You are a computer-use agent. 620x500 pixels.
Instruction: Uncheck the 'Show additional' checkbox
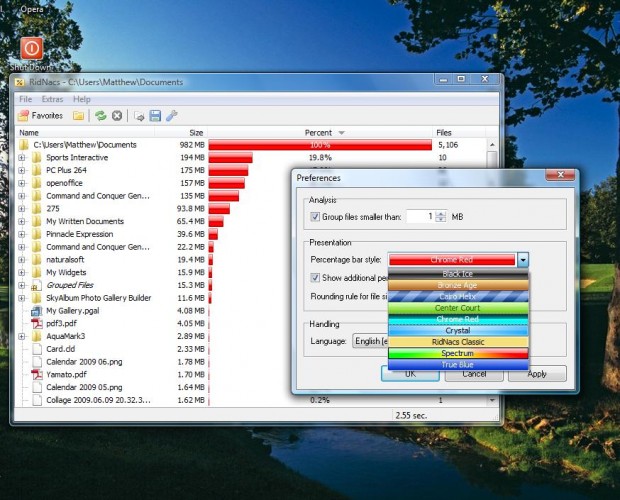[315, 277]
